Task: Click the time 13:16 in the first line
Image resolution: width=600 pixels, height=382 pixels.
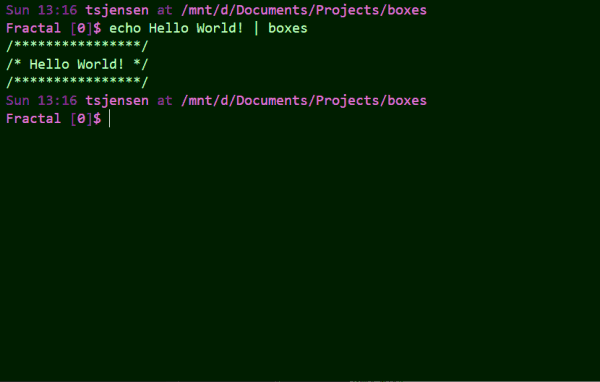Action: 57,10
